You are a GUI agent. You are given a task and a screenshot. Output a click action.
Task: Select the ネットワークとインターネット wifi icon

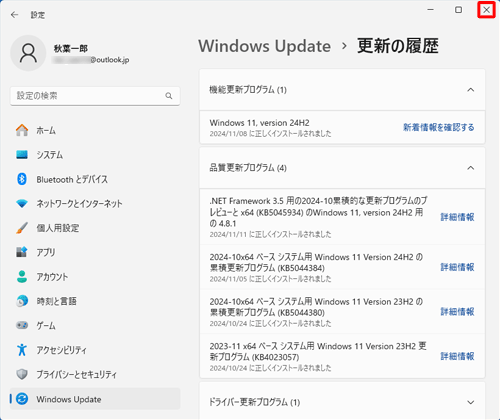(x=22, y=203)
